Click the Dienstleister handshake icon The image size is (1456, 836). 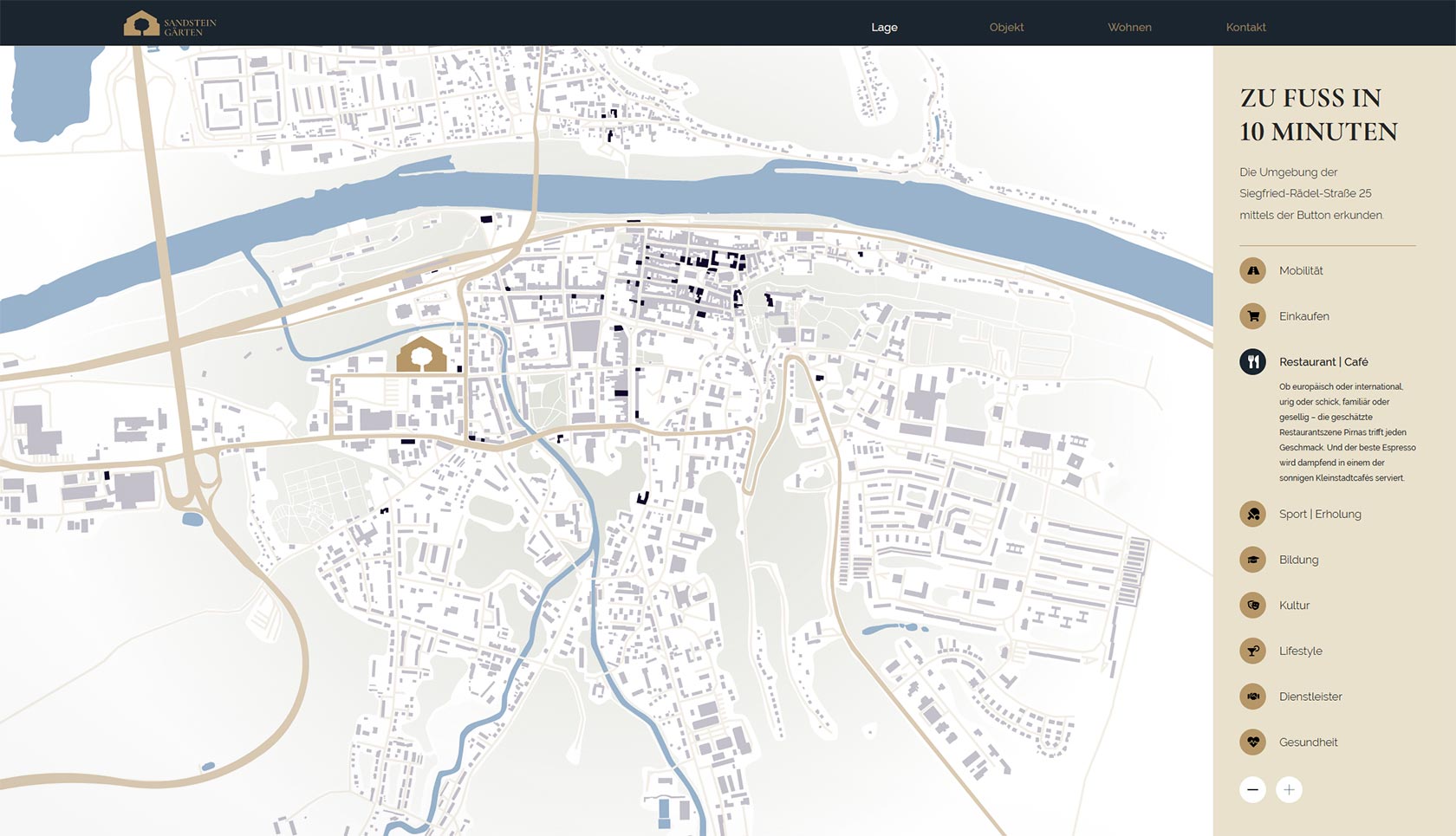point(1252,697)
